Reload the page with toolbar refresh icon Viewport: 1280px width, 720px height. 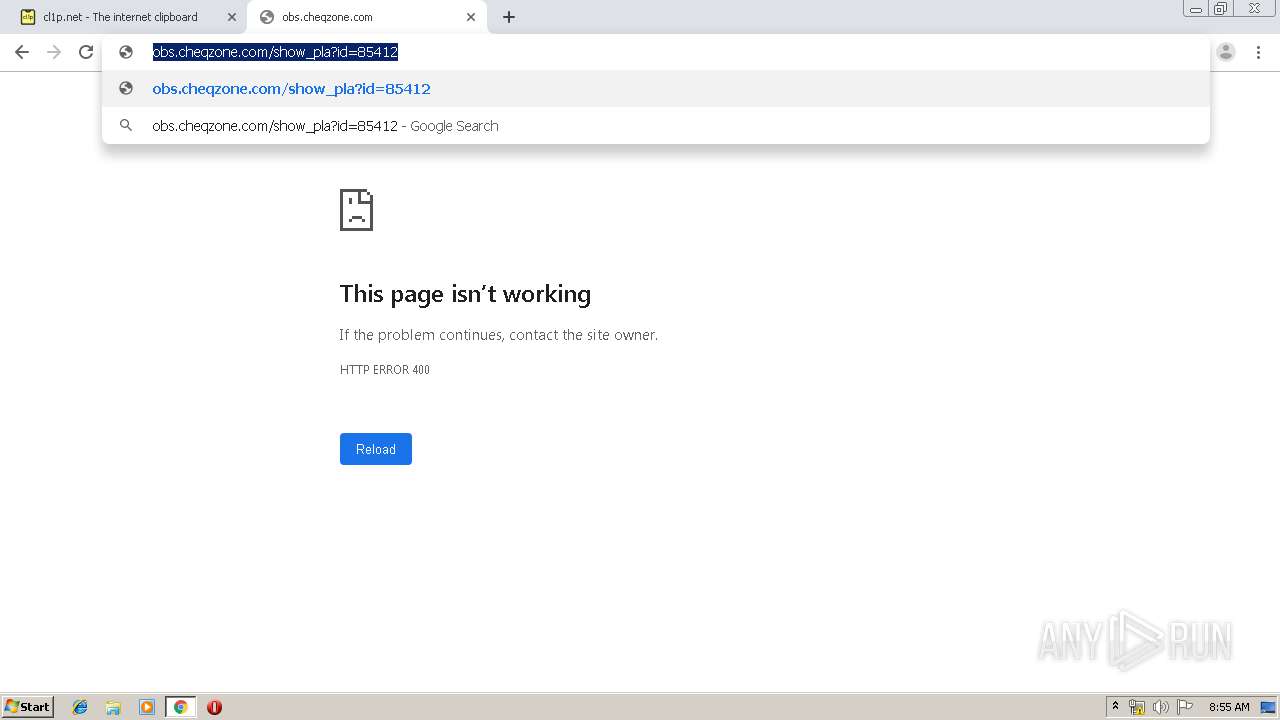[x=86, y=52]
